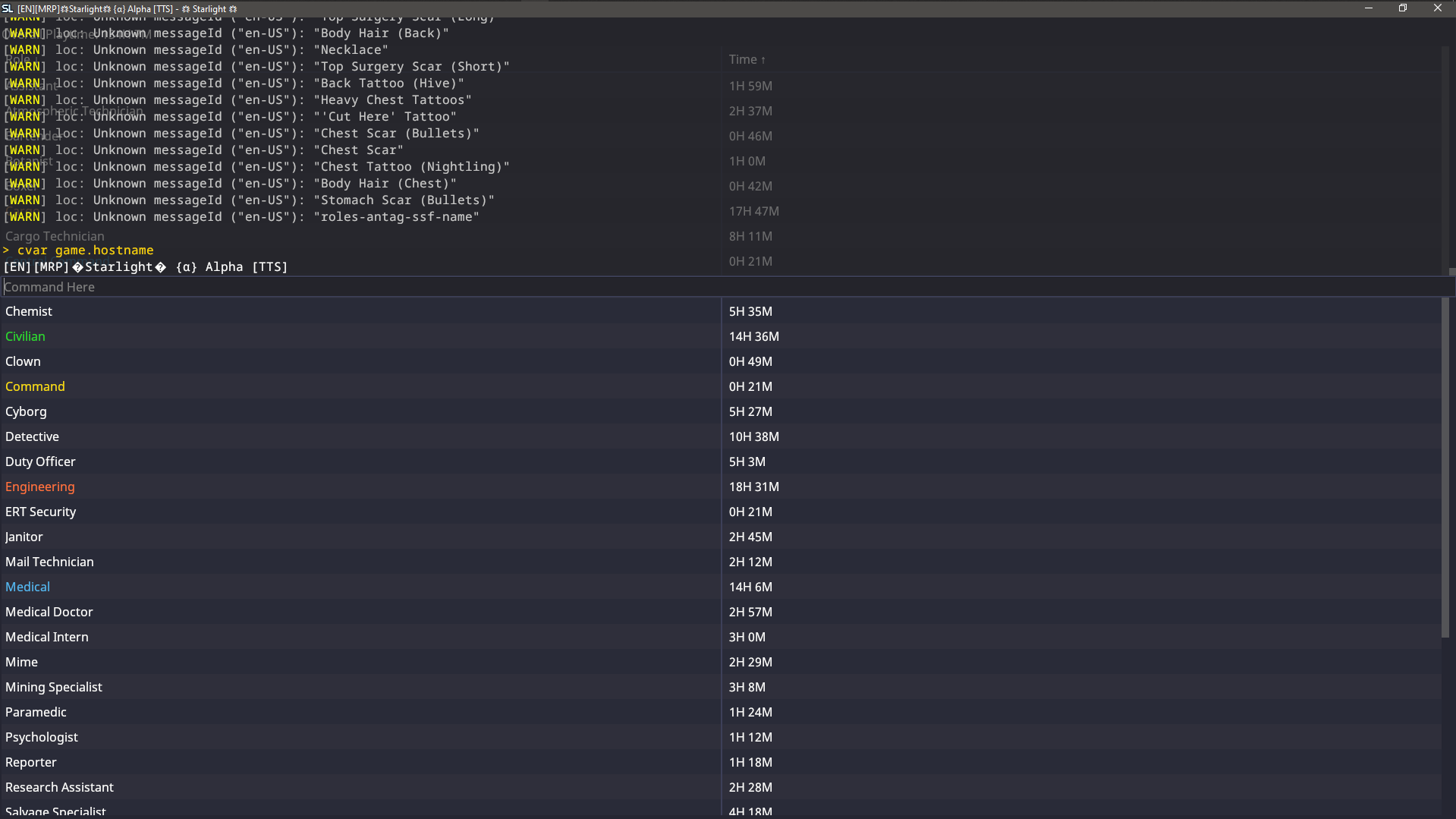Click the console output scrollbar thumb
The height and width of the screenshot is (819, 1456).
(1451, 271)
